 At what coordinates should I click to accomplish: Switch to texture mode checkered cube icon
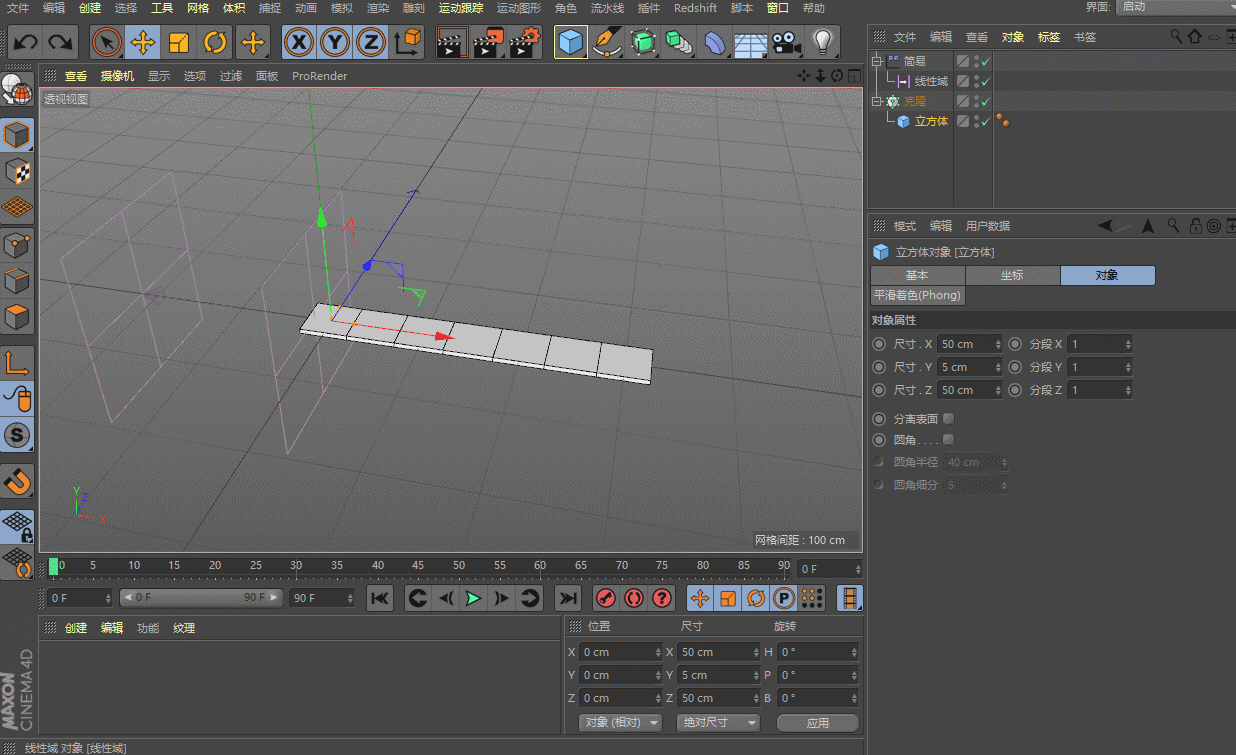point(17,172)
